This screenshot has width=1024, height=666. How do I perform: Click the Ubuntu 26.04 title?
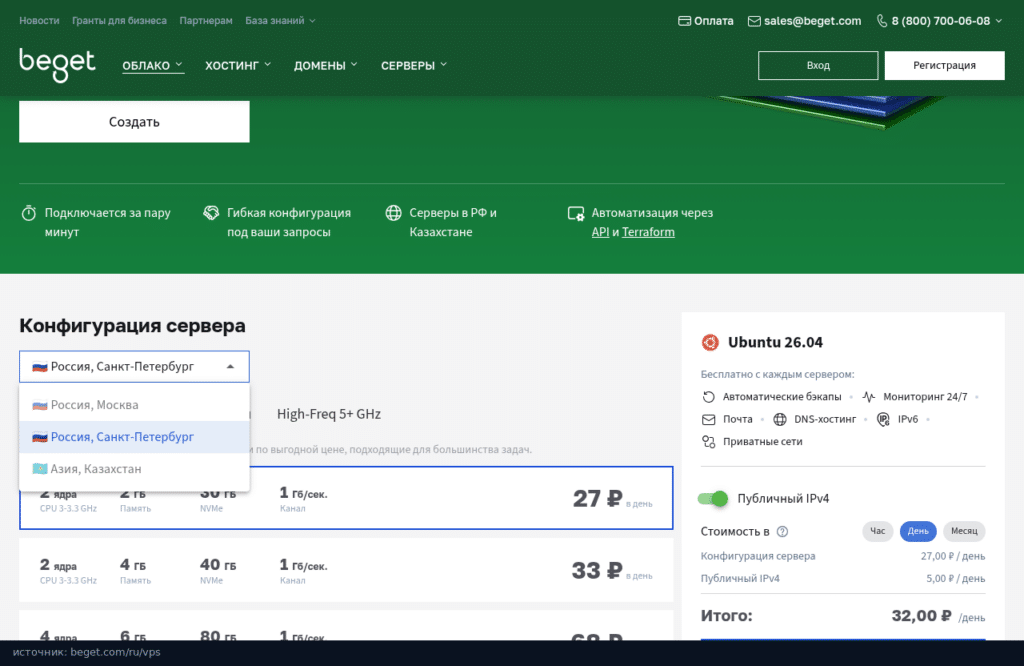coord(775,342)
